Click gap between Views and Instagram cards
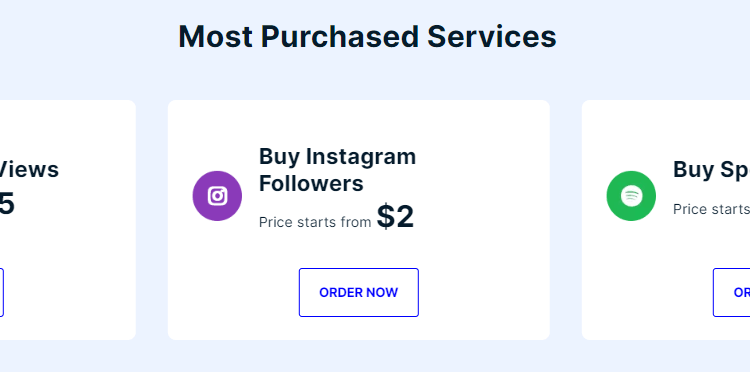This screenshot has width=750, height=372. point(152,220)
